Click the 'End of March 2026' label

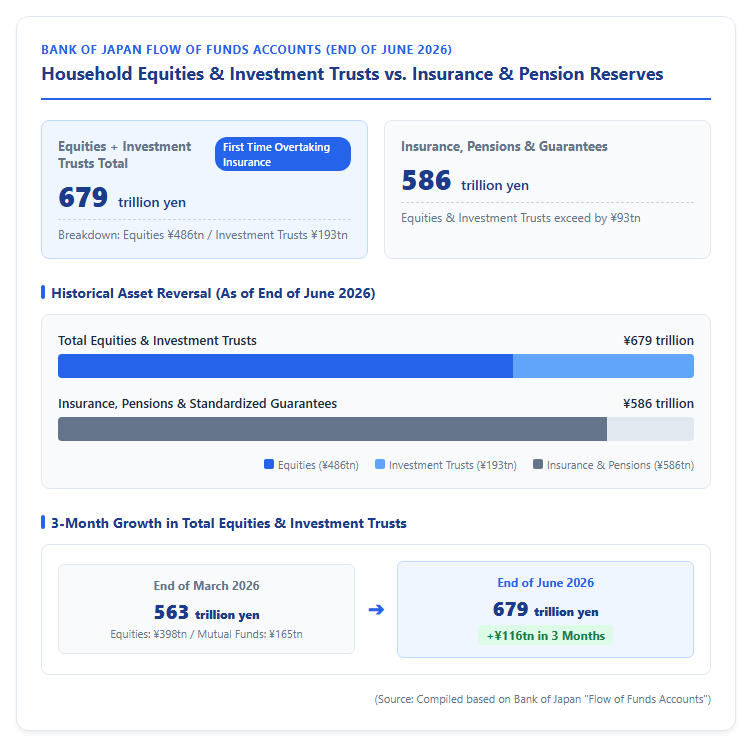click(x=206, y=586)
